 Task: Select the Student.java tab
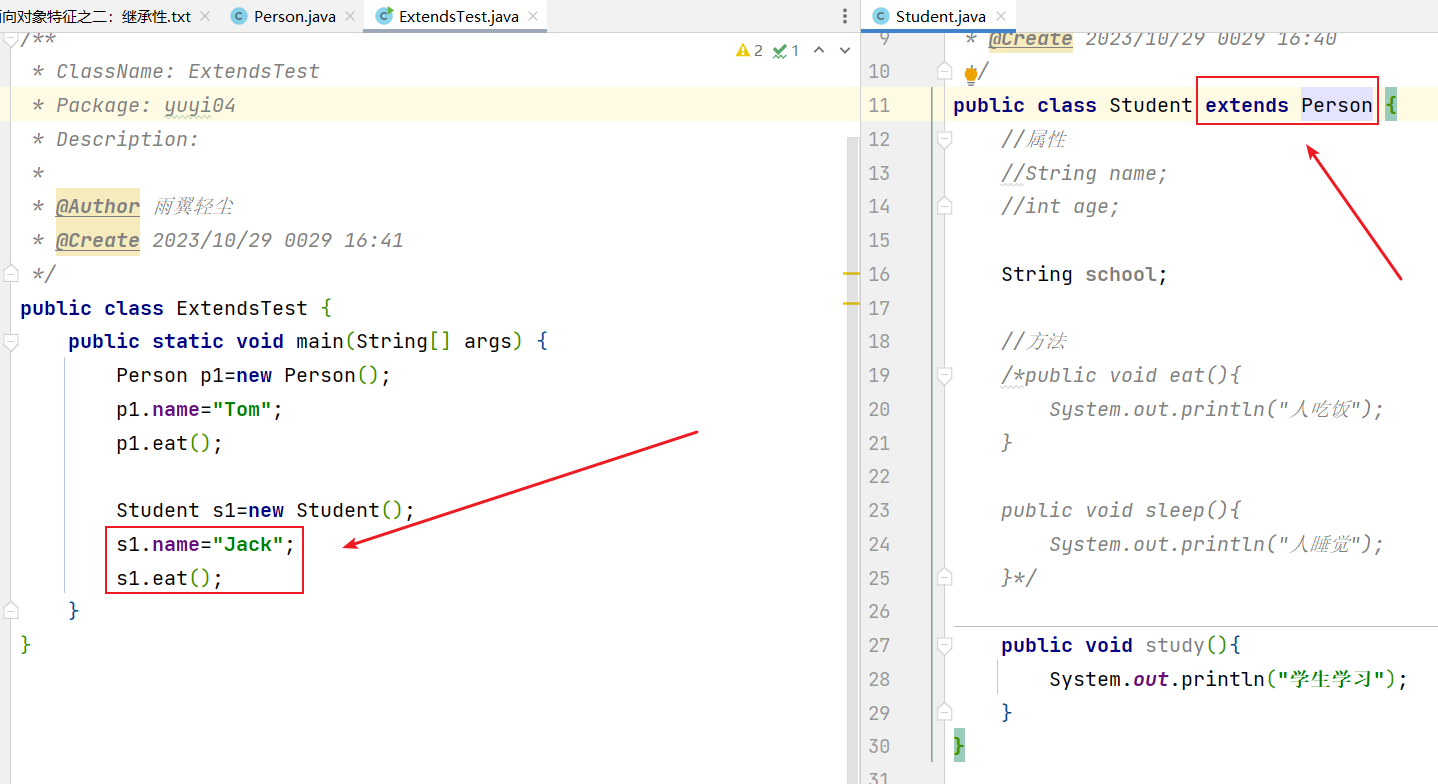pos(940,17)
